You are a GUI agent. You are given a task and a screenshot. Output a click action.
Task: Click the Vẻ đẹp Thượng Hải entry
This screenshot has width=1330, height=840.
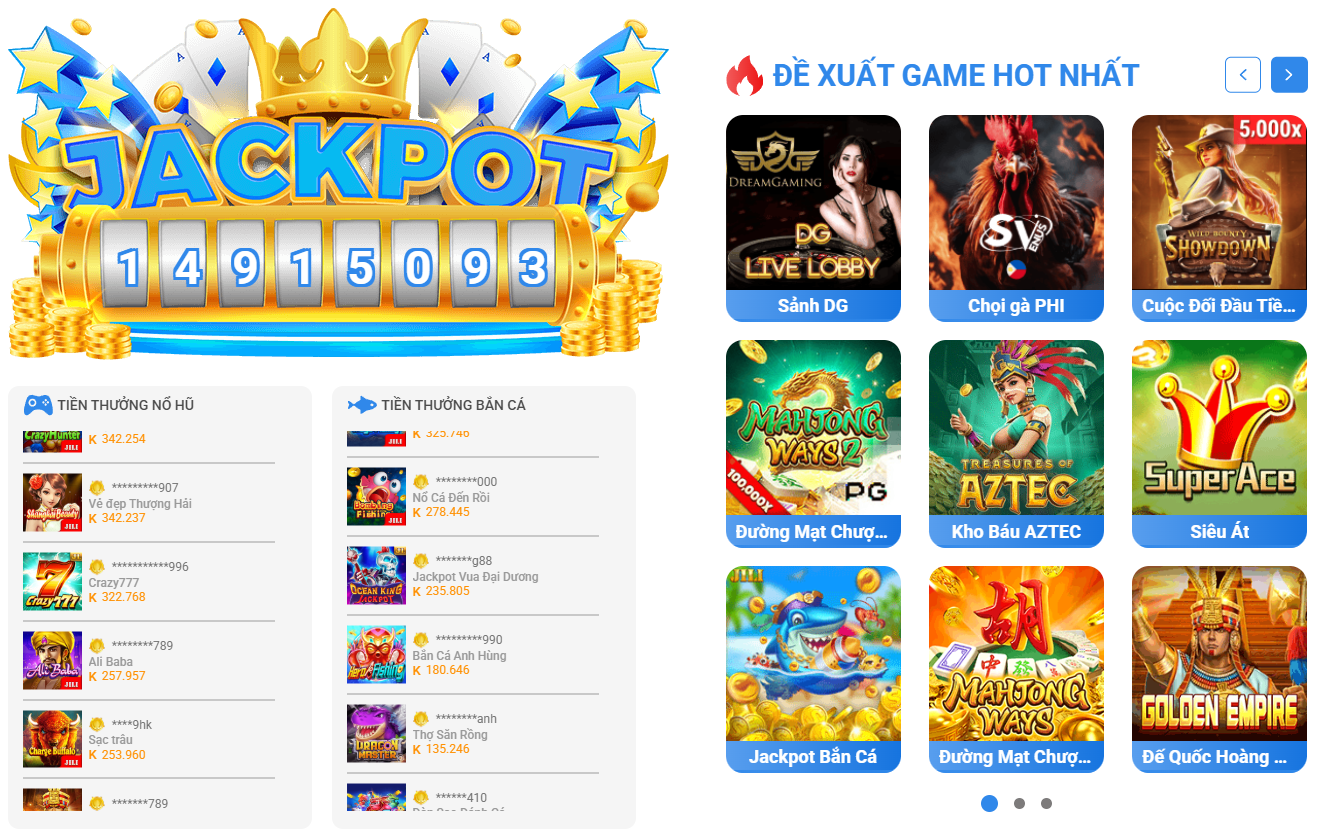140,504
